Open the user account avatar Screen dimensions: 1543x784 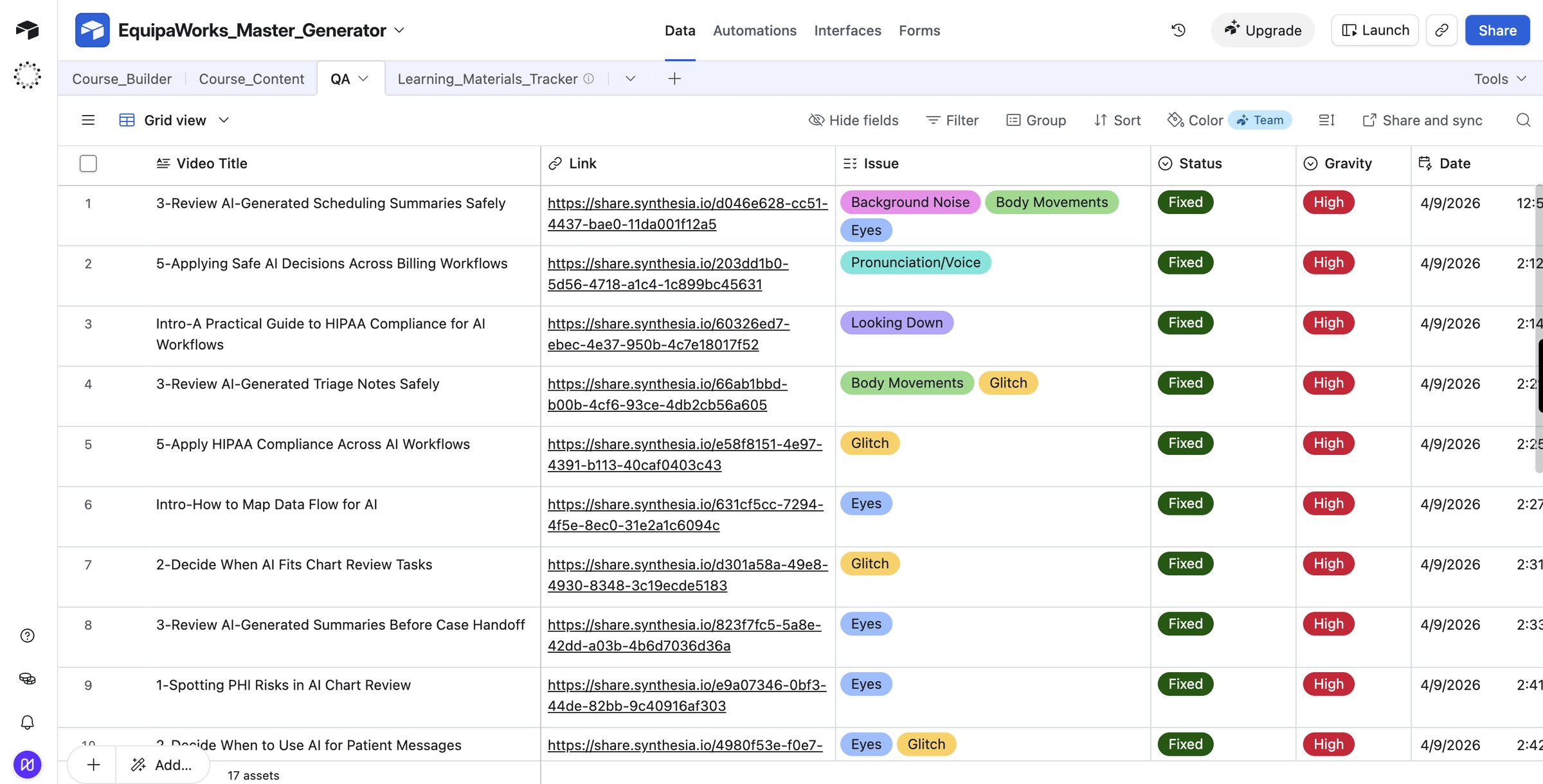point(27,765)
